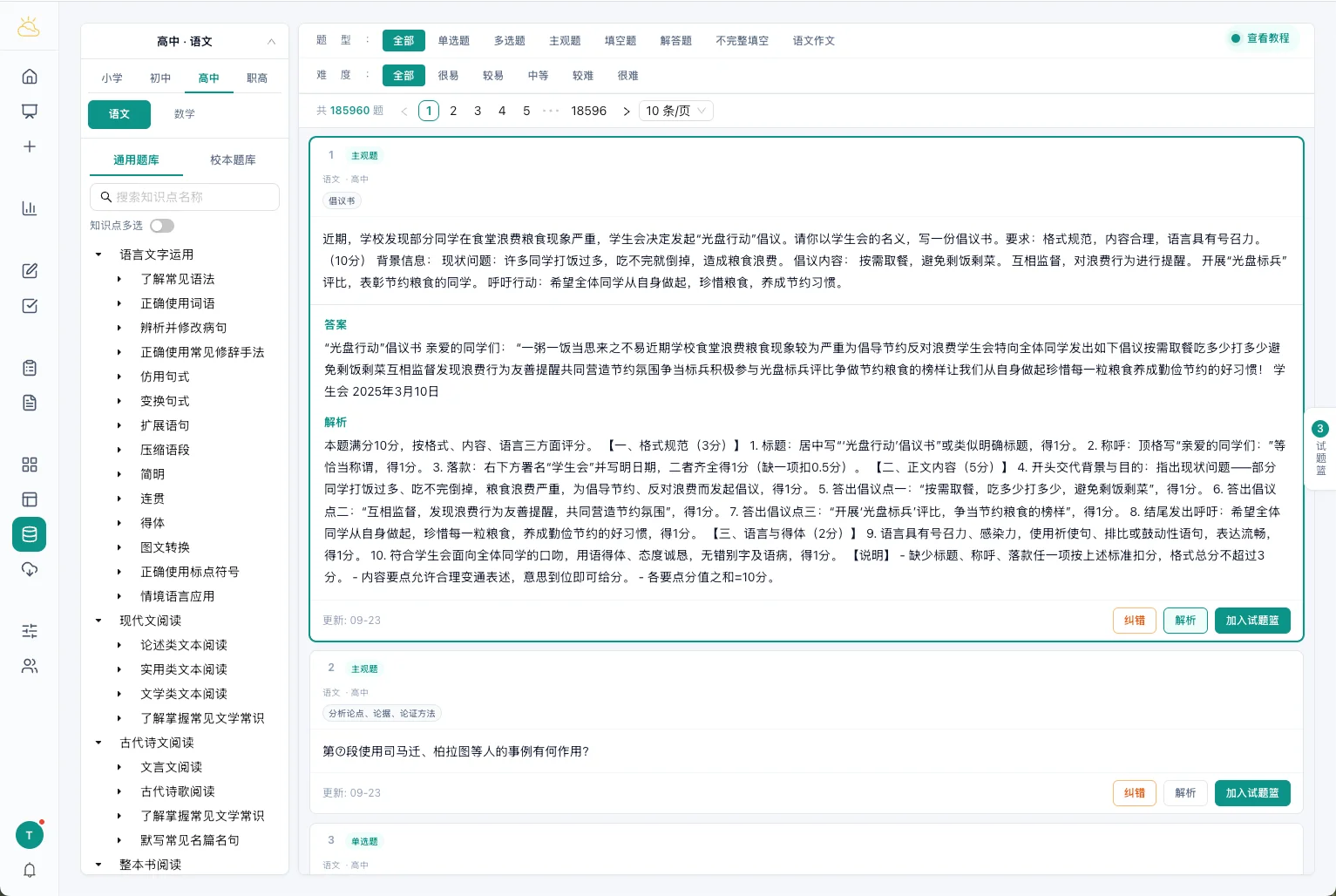Open the layout panel icon in sidebar
This screenshot has height=896, width=1336.
click(30, 499)
